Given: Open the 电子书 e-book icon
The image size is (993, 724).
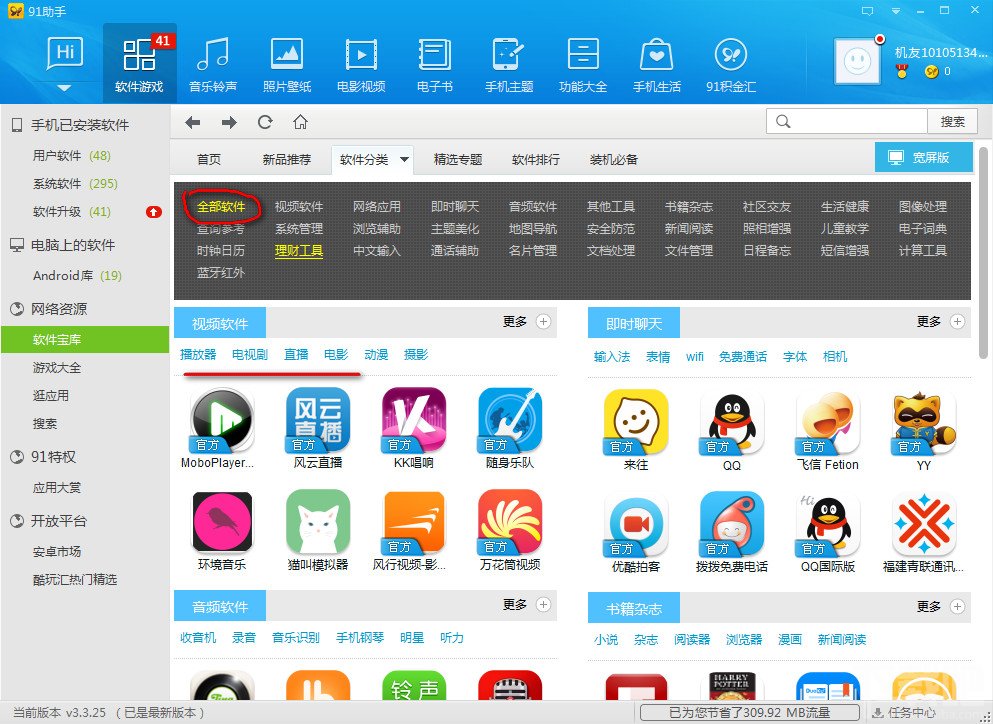Looking at the screenshot, I should pos(435,54).
